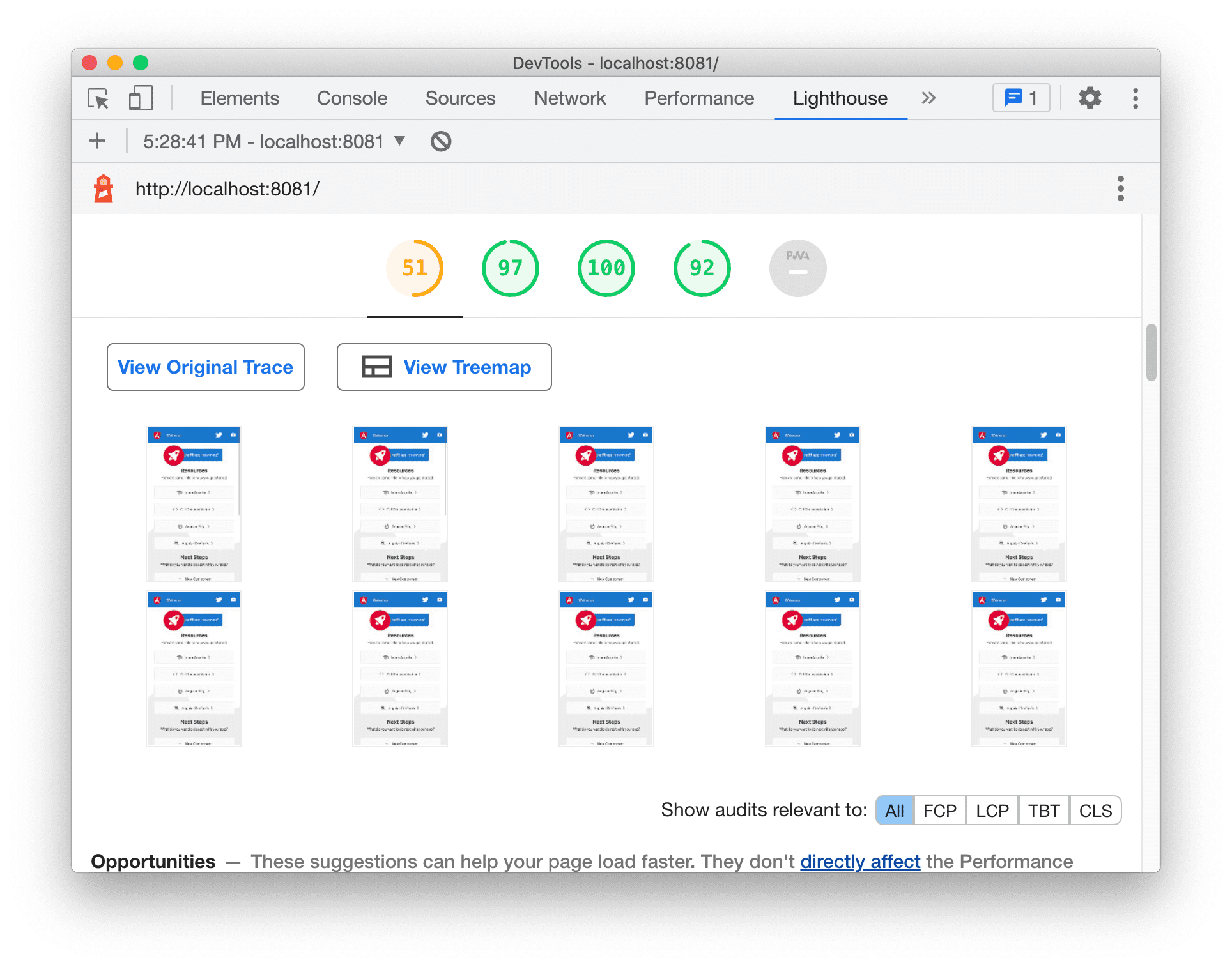Image resolution: width=1232 pixels, height=967 pixels.
Task: Click the Elements tab in DevTools
Action: pos(237,97)
